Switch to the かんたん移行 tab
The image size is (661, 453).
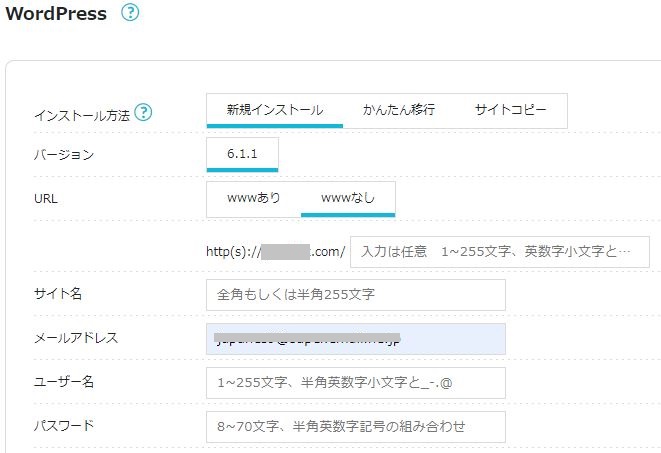click(399, 110)
